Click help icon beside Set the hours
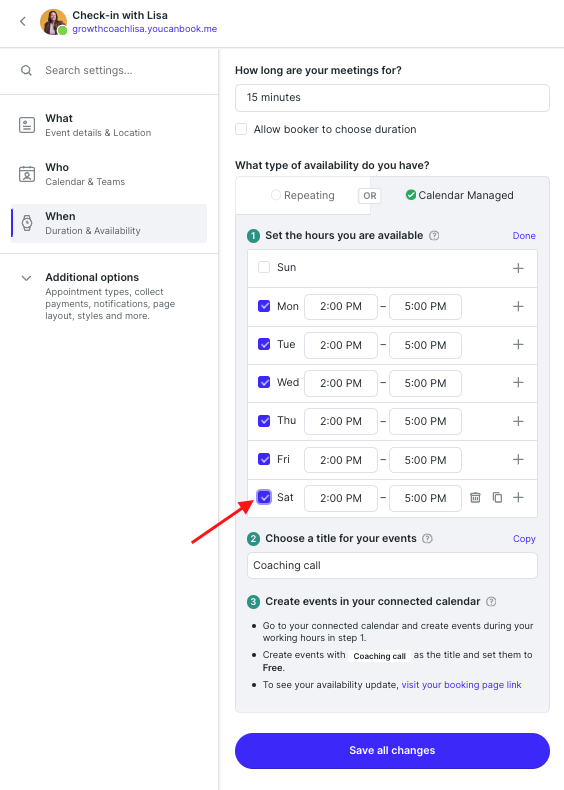The image size is (564, 790). click(x=434, y=236)
